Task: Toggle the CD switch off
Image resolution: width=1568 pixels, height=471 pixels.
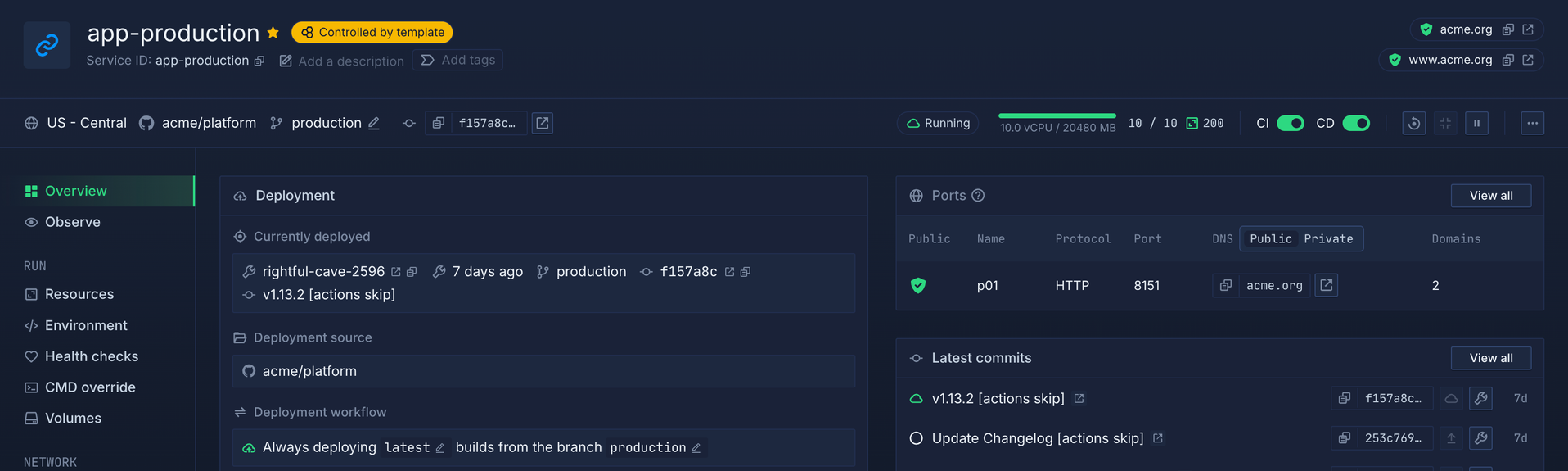Action: [1356, 123]
